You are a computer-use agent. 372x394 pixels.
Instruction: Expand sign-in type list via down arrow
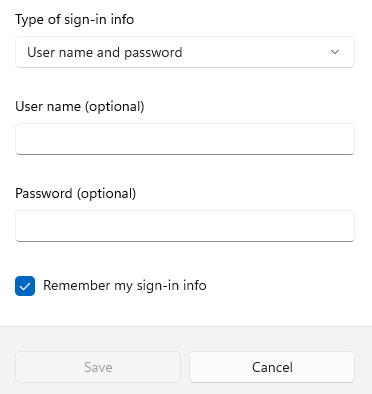[x=335, y=52]
